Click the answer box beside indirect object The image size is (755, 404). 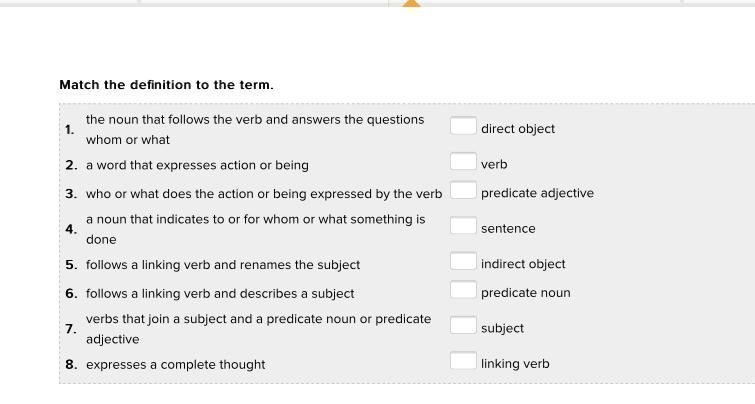463,261
